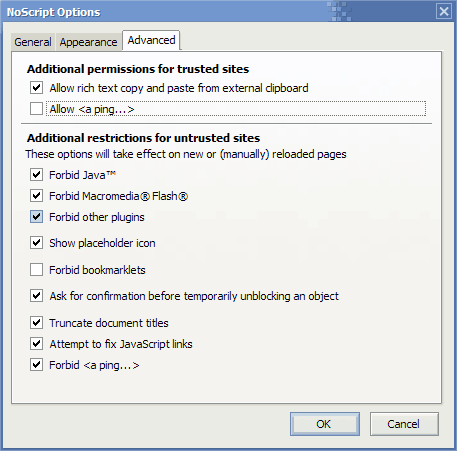457x451 pixels.
Task: Disable Show placeholder icon option
Action: [36, 243]
